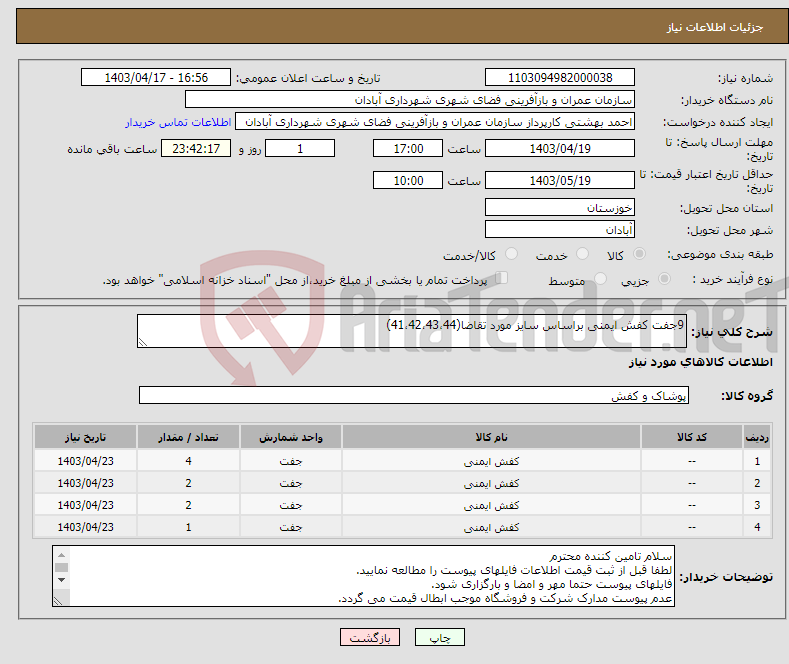Click تاریخ نیاز column header

(x=86, y=437)
